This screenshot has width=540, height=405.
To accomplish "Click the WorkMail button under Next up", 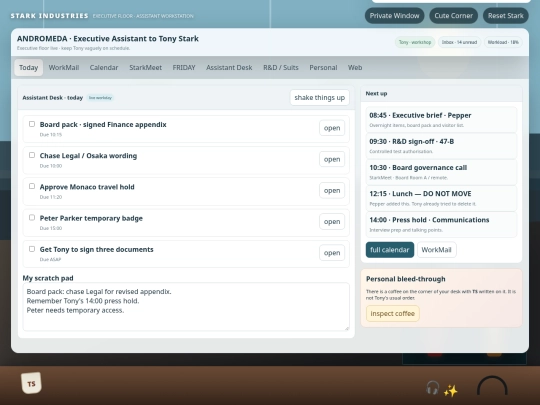I will (437, 250).
